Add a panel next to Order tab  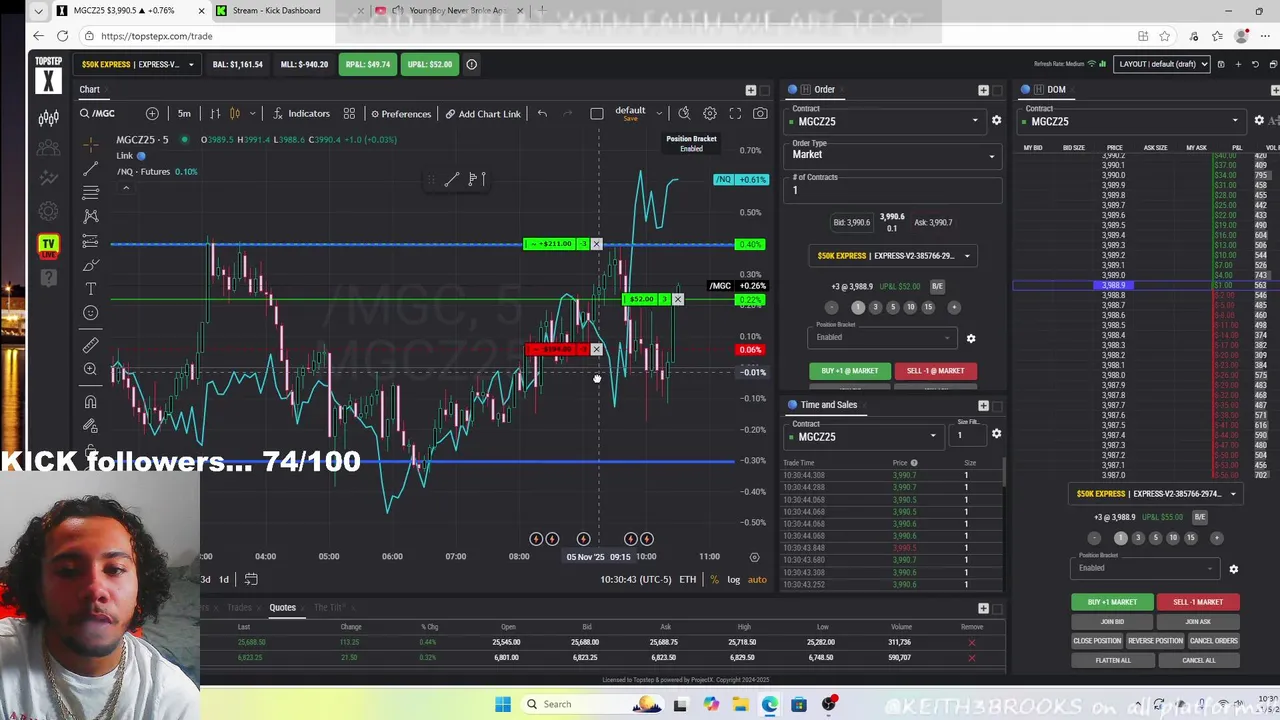983,90
